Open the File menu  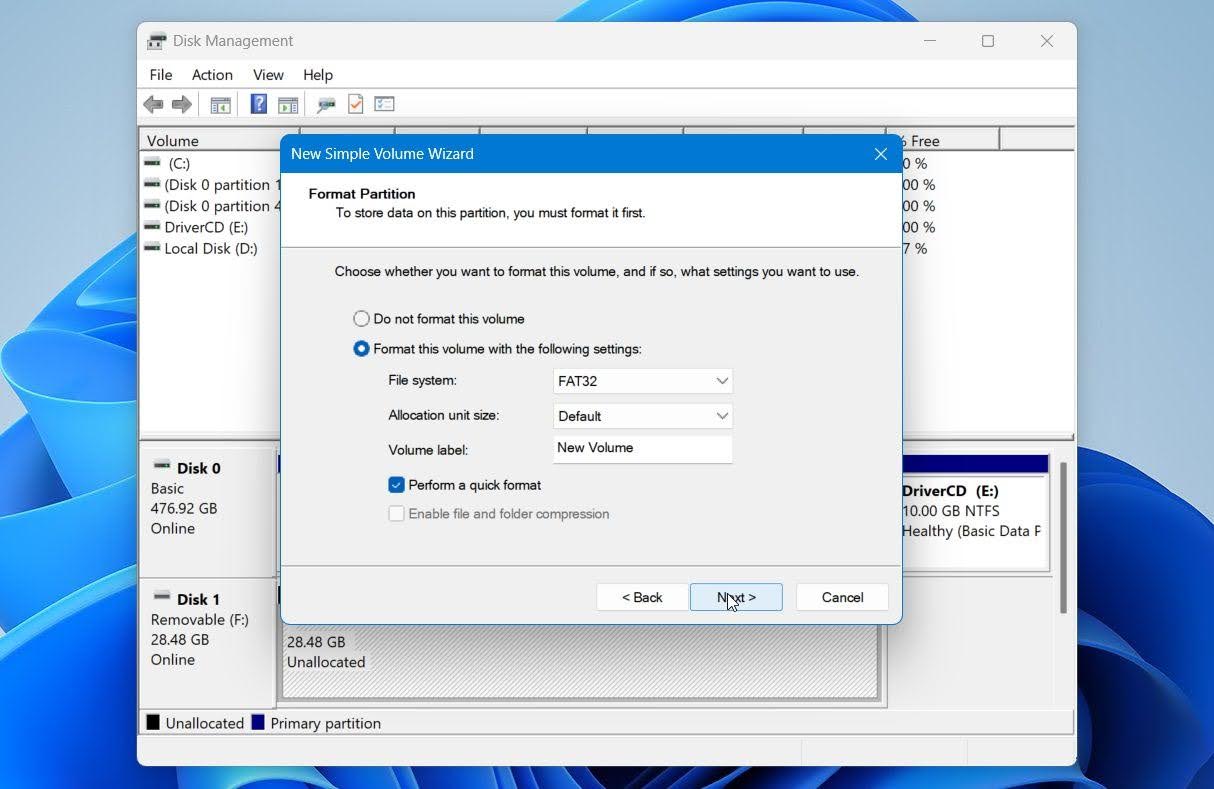pos(161,75)
